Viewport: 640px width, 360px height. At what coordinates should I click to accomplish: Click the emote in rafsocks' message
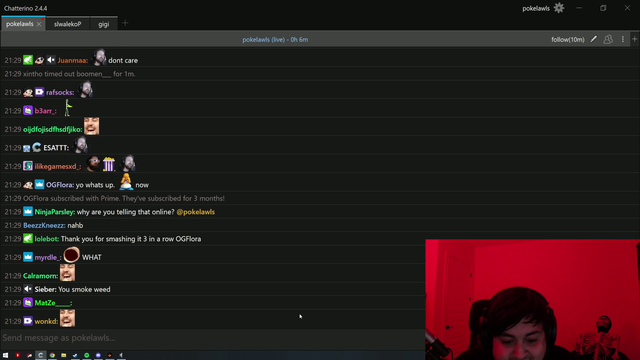click(86, 89)
